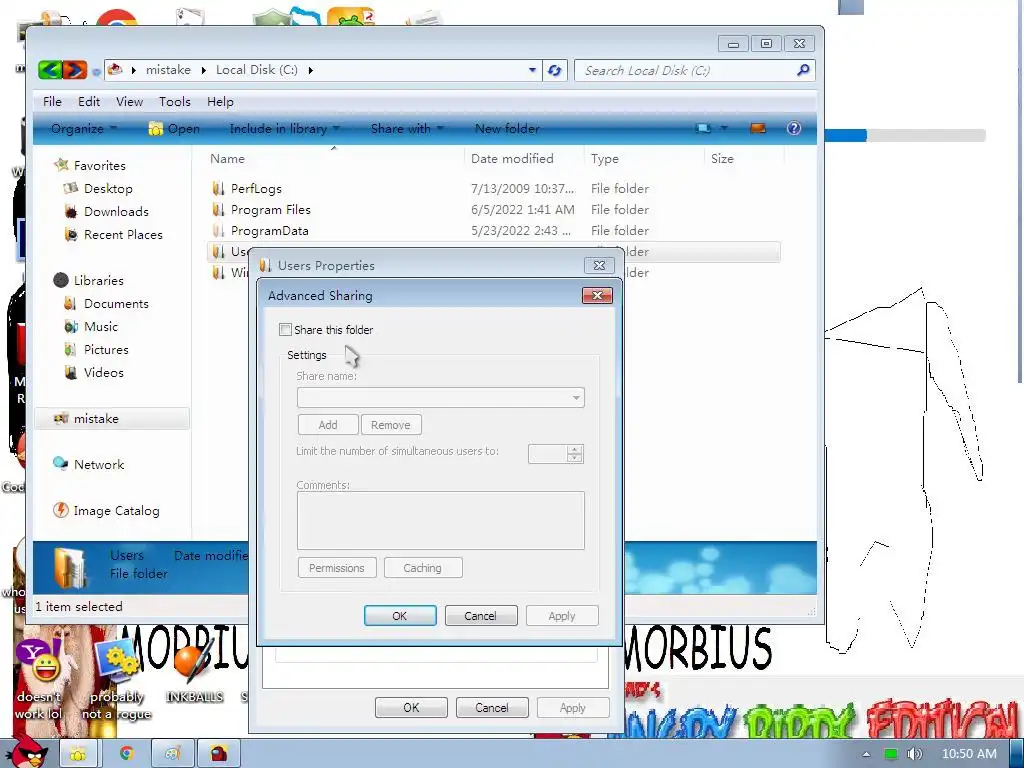Adjust the simultaneous users spinner
Screen dimensions: 1024x768
coord(575,454)
